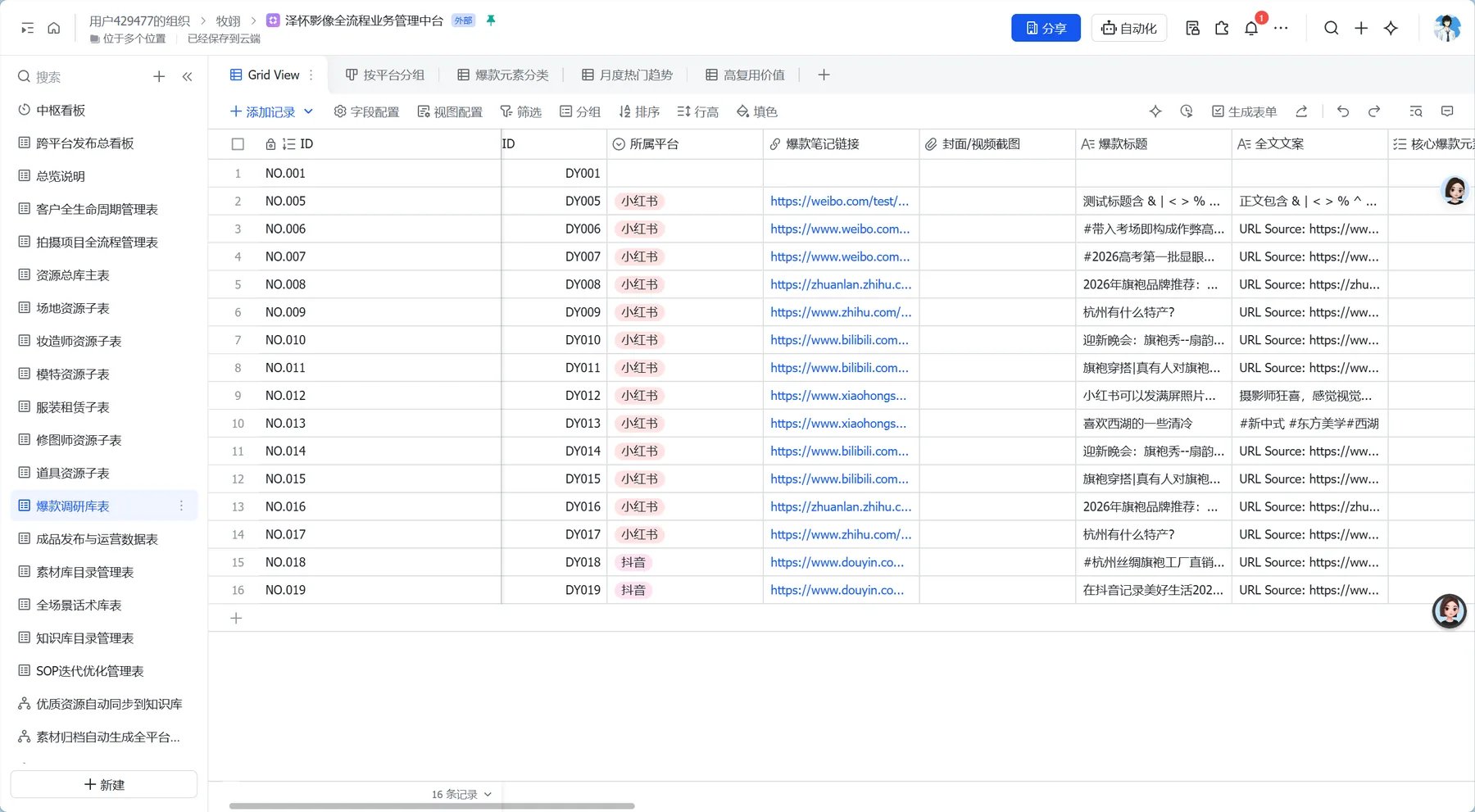Open the history clock icon in toolbar

point(1186,111)
